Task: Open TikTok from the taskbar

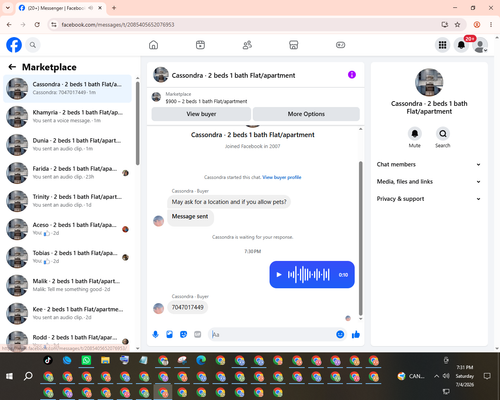Action: (48, 360)
